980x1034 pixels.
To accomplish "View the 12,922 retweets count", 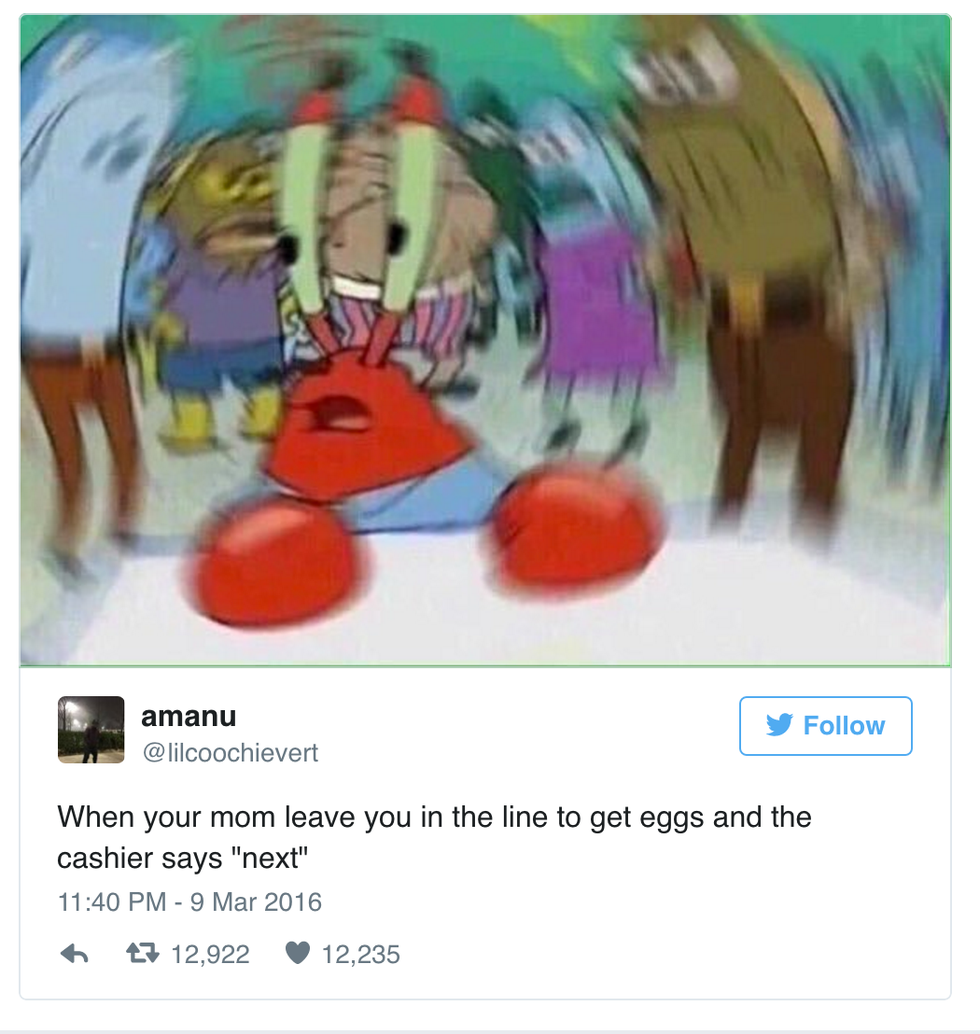I will 210,954.
